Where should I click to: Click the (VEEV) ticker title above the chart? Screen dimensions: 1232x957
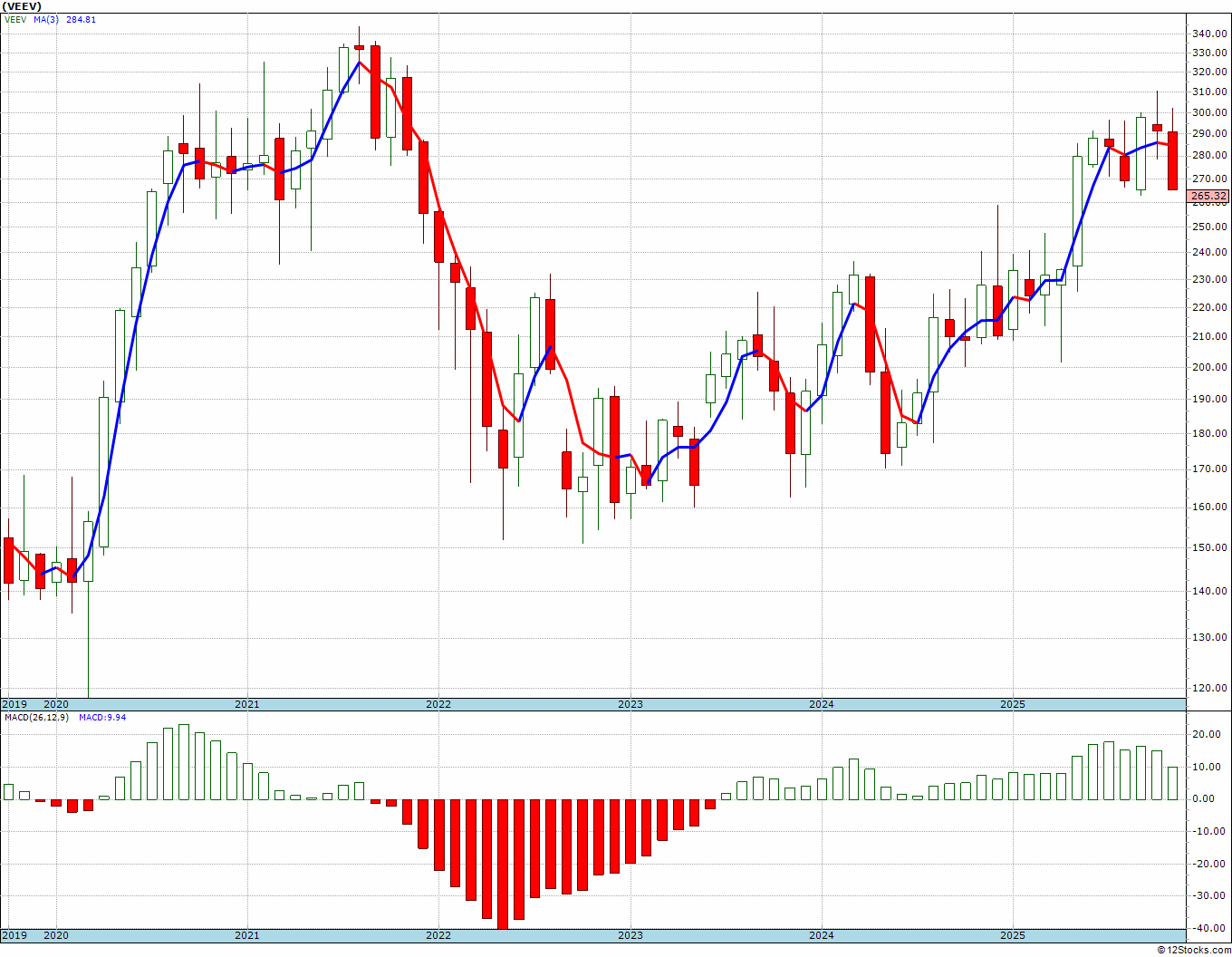point(22,6)
